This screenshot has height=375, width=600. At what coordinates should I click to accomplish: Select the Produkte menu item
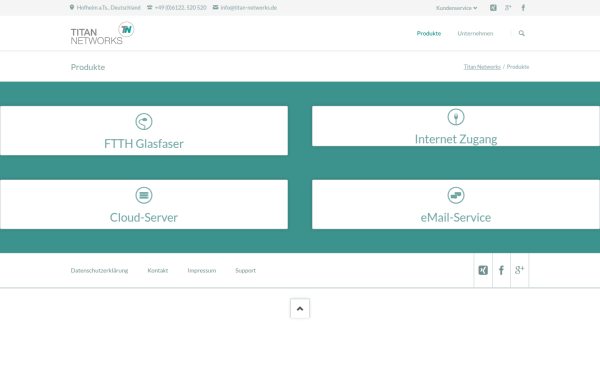(429, 33)
